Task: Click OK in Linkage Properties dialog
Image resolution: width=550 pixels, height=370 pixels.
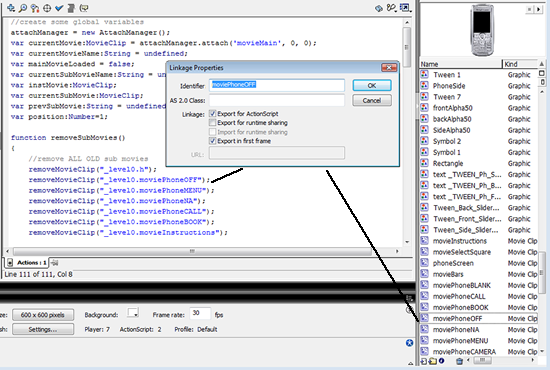Action: [x=372, y=85]
